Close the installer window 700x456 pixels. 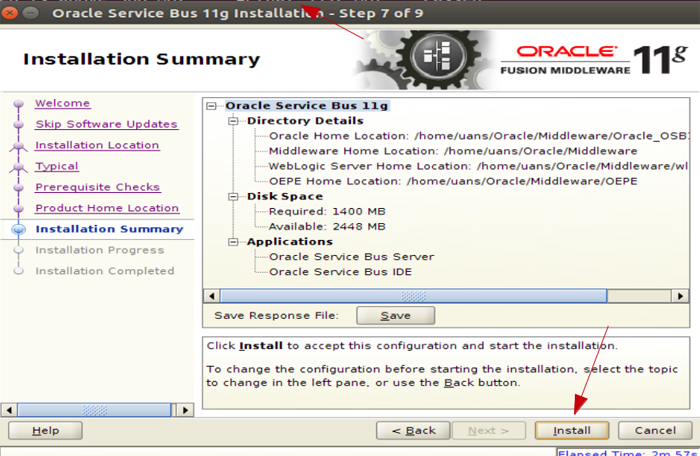pyautogui.click(x=9, y=13)
